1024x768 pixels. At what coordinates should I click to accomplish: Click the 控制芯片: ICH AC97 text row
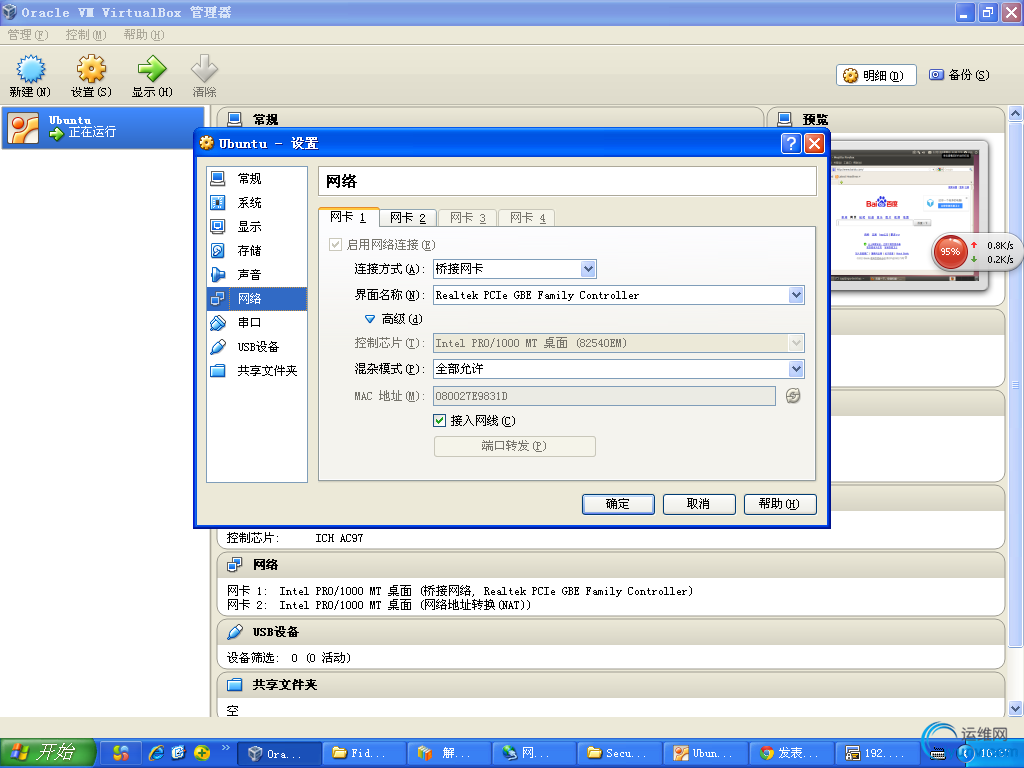pyautogui.click(x=295, y=538)
